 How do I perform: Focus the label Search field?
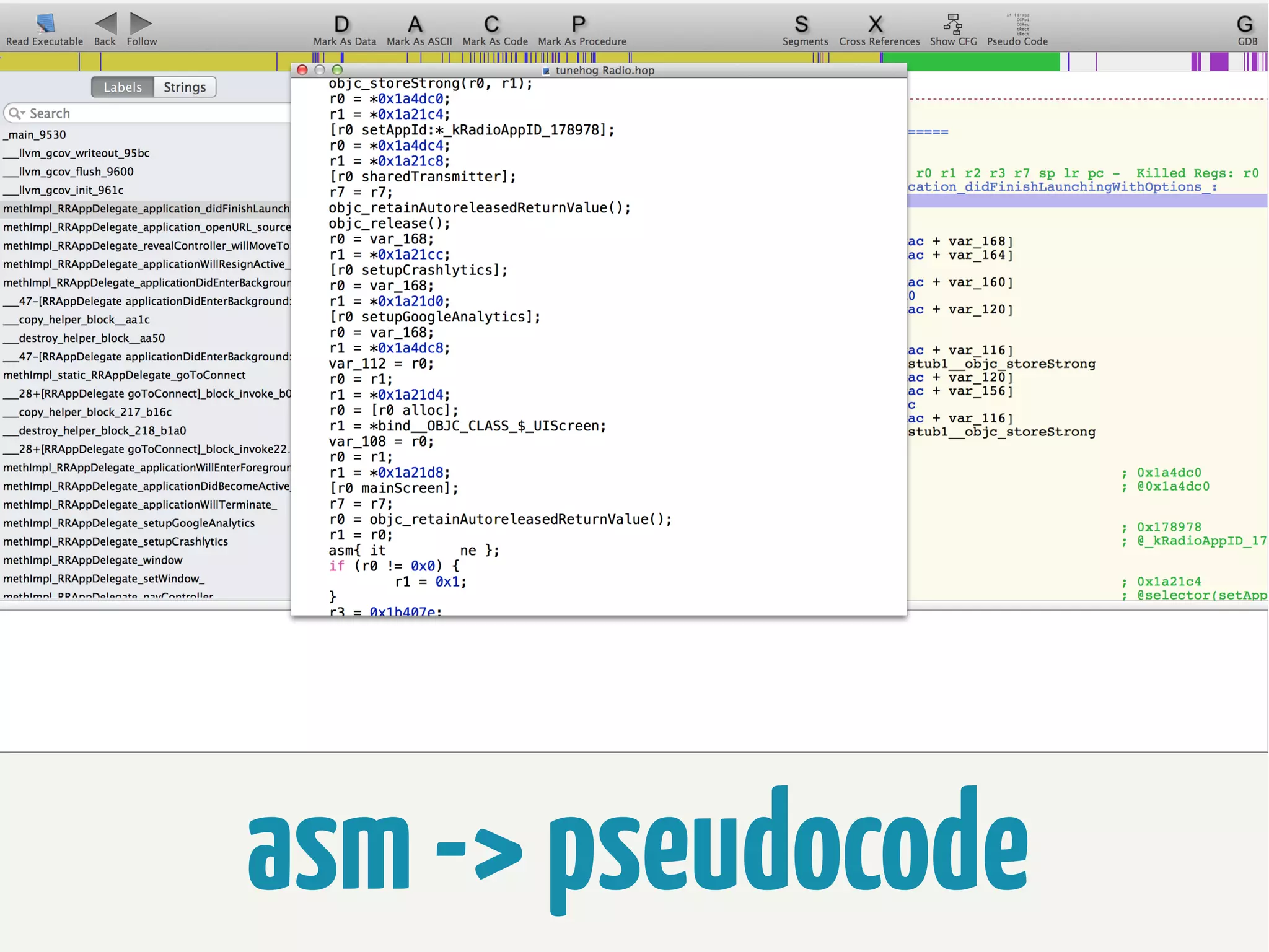point(147,113)
